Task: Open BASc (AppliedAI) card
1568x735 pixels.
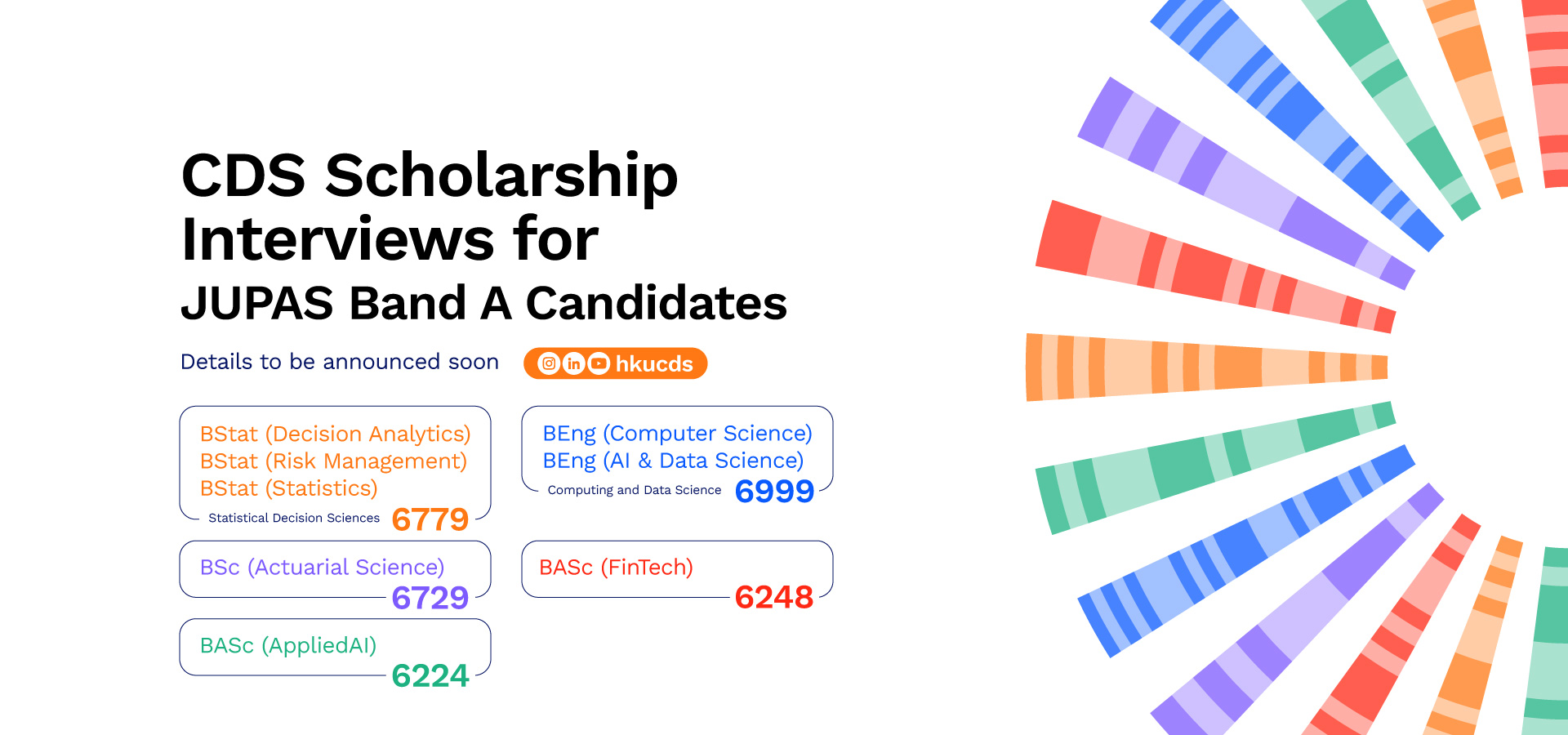Action: pos(335,647)
